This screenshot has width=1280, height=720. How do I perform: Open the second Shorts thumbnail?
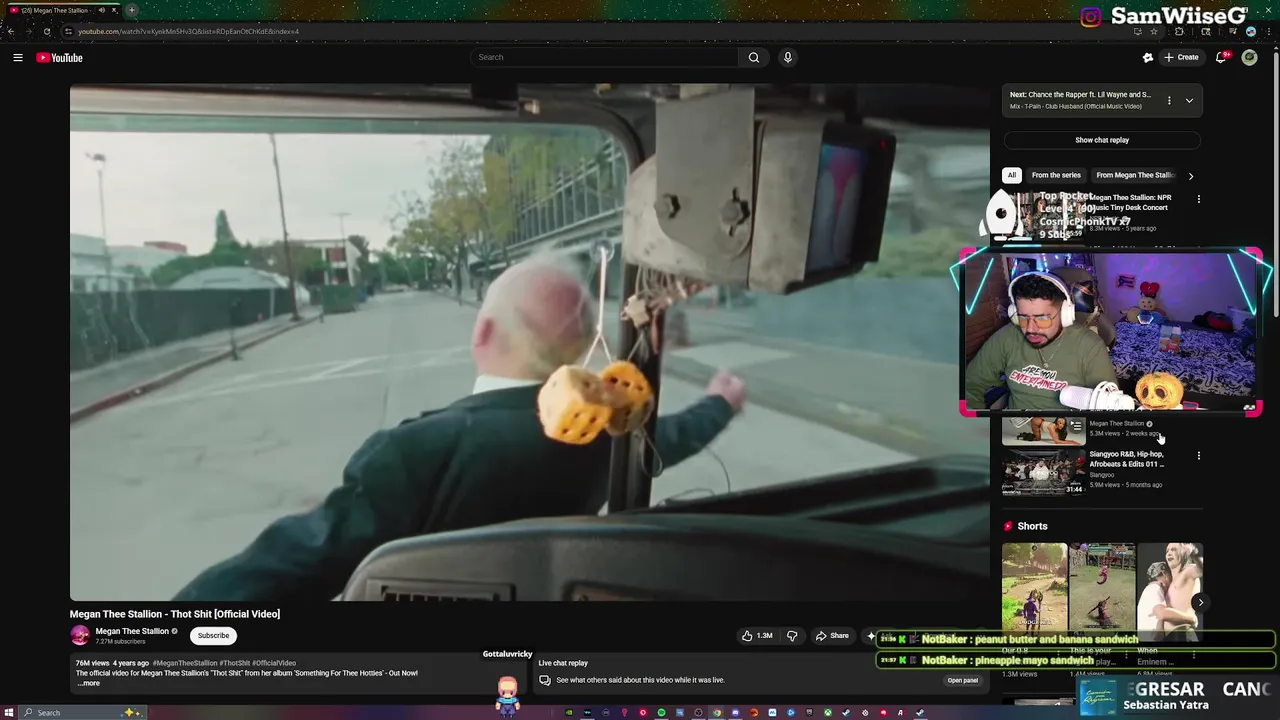(x=1102, y=586)
